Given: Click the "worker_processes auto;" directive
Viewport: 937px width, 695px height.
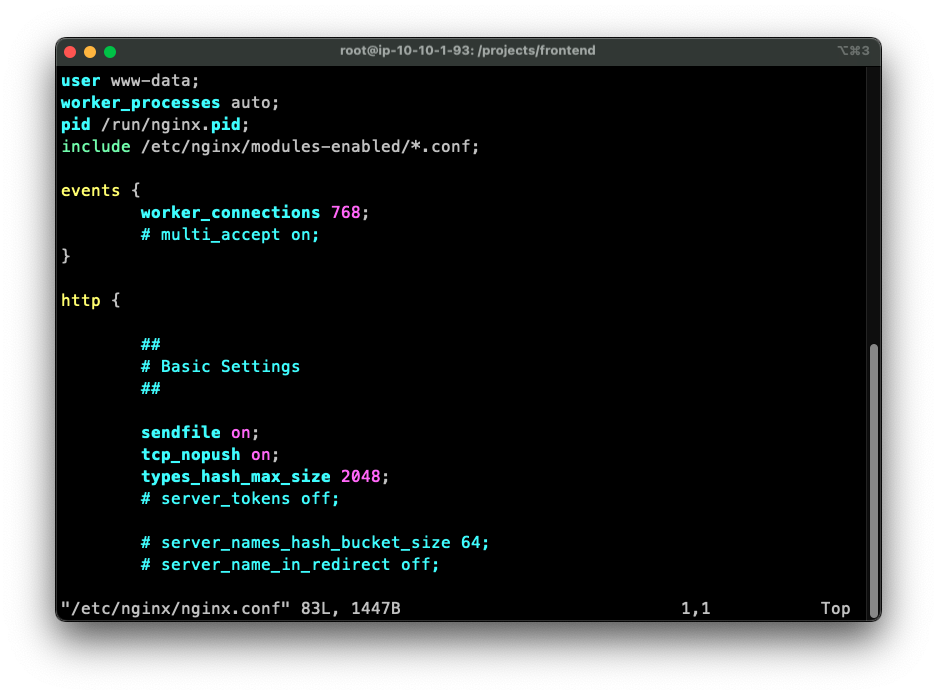Looking at the screenshot, I should tap(168, 102).
